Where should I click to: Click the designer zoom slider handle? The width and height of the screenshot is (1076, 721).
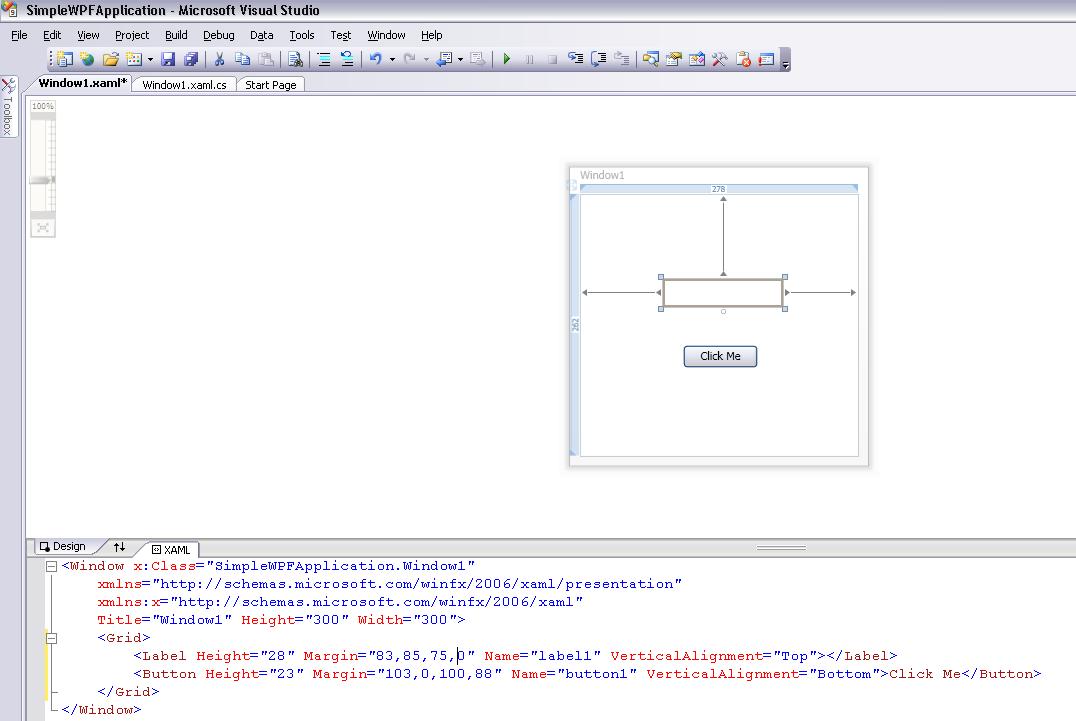click(42, 180)
